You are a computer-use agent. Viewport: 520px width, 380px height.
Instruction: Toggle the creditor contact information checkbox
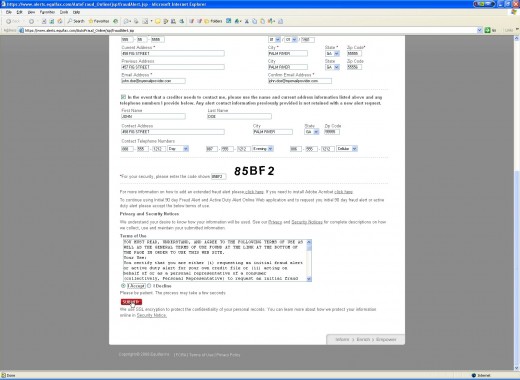pyautogui.click(x=123, y=97)
